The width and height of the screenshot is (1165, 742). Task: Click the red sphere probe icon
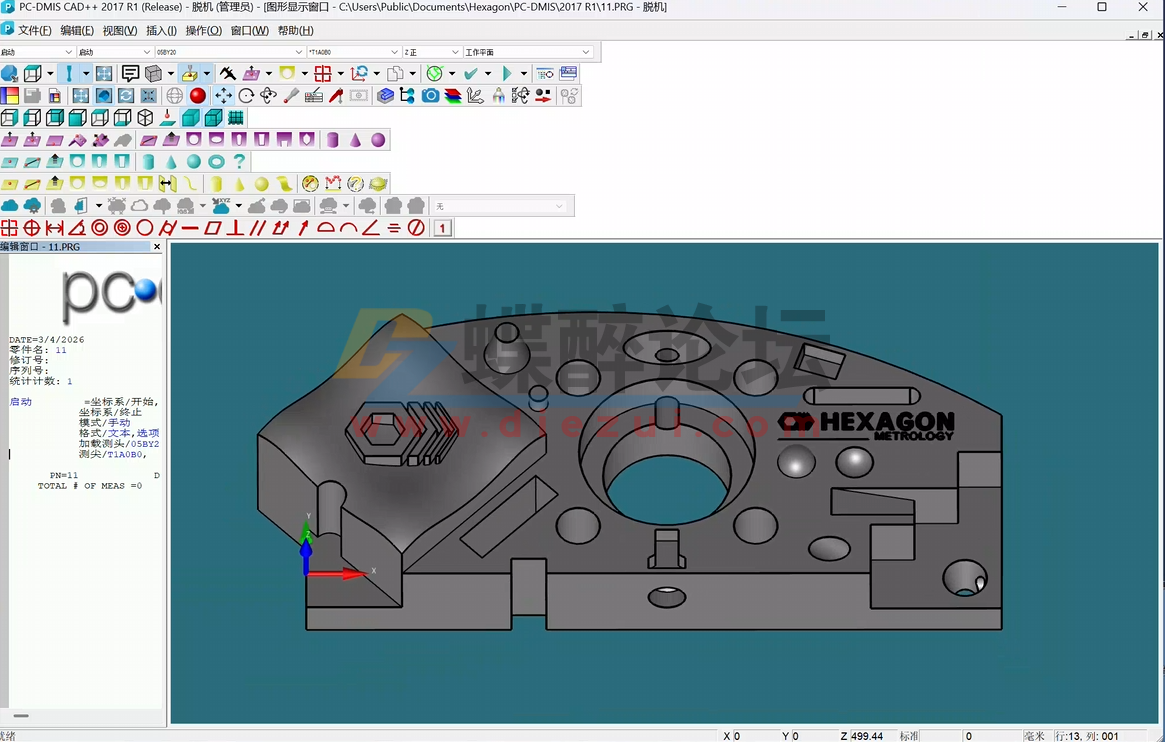click(x=198, y=95)
